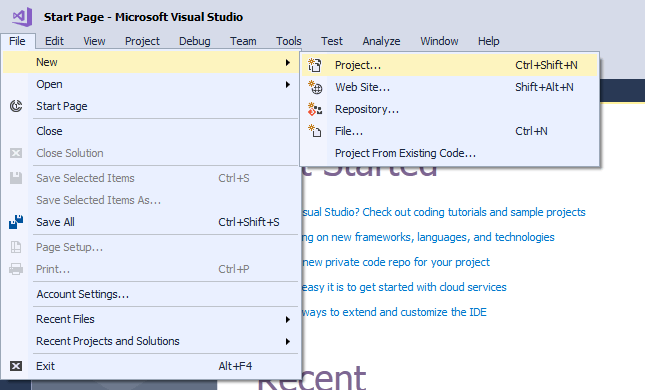This screenshot has width=645, height=390.
Task: Click the Recent heading on Start Page
Action: coord(312,378)
